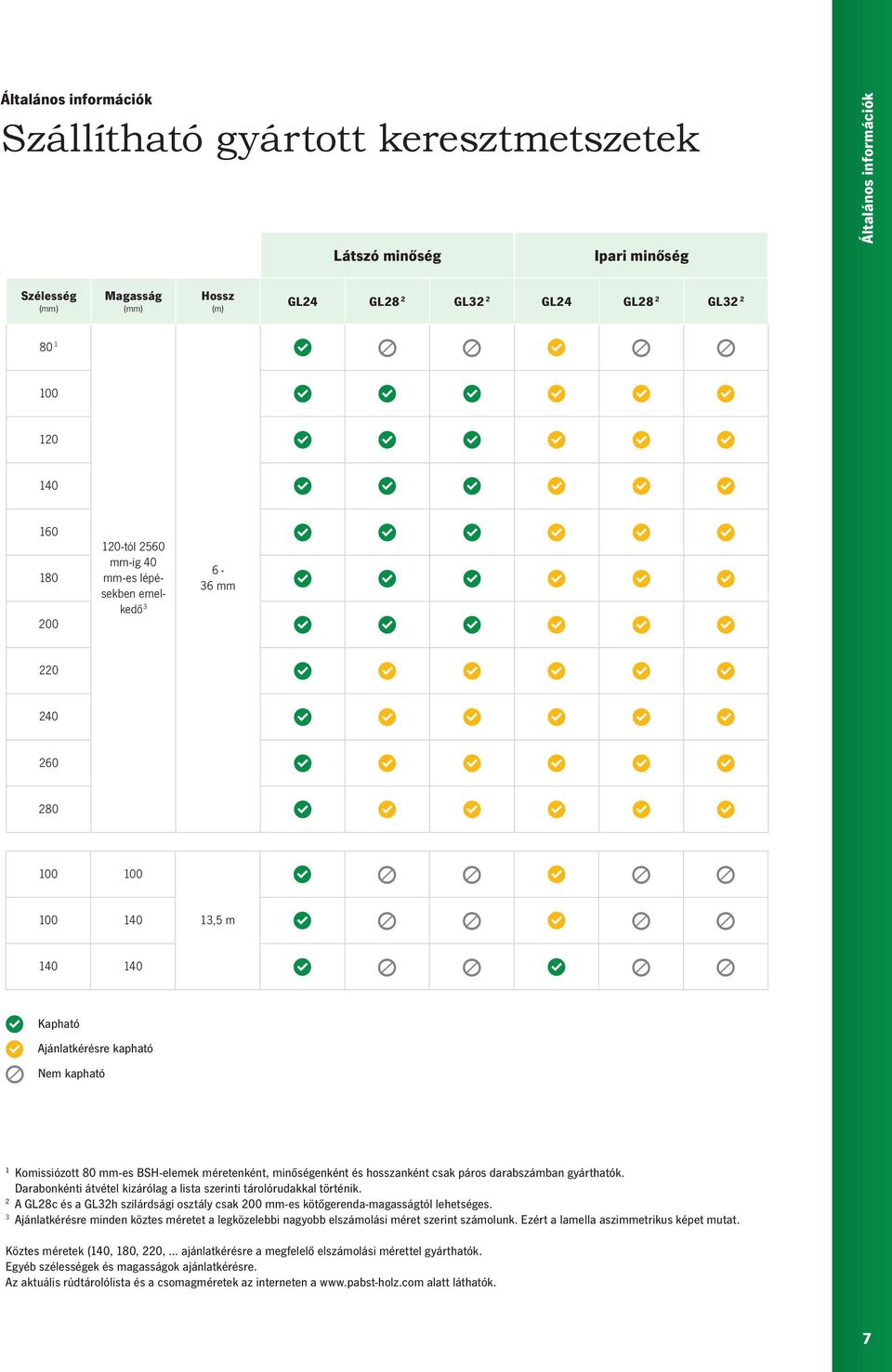Click the GL24 header under Ipari minőség
The height and width of the screenshot is (1372, 892).
(557, 301)
